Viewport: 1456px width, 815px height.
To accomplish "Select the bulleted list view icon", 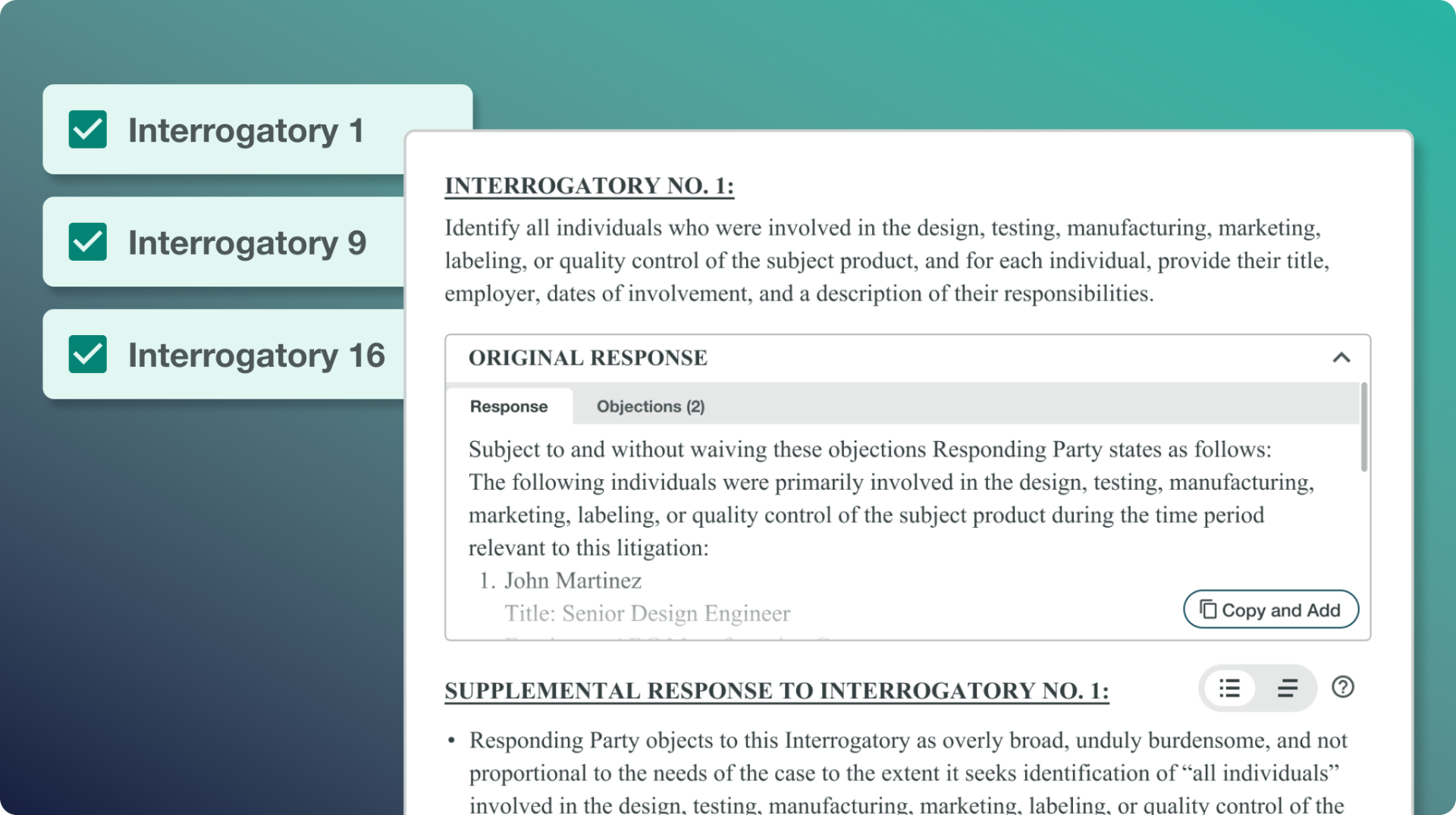I will [x=1230, y=688].
